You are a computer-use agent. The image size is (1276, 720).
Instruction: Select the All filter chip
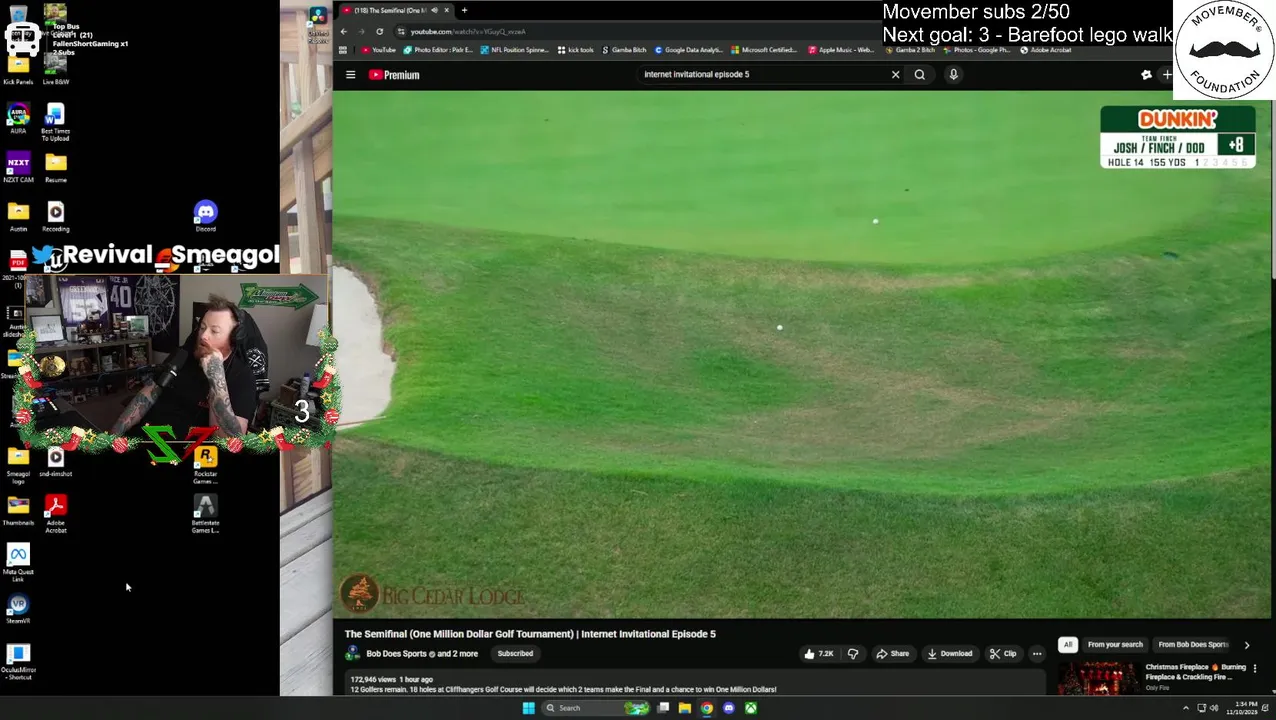[x=1068, y=645]
